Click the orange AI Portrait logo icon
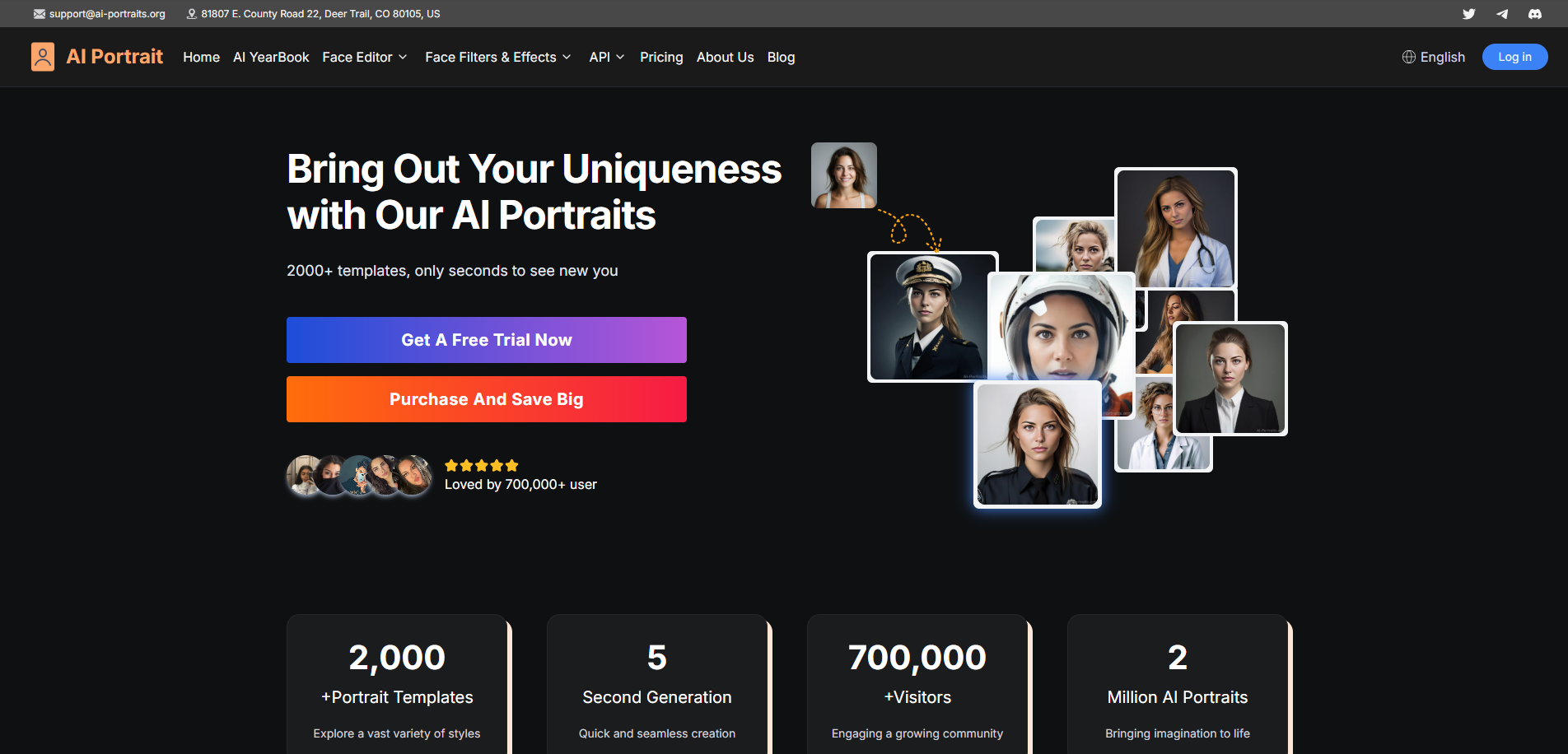This screenshot has height=754, width=1568. coord(43,57)
